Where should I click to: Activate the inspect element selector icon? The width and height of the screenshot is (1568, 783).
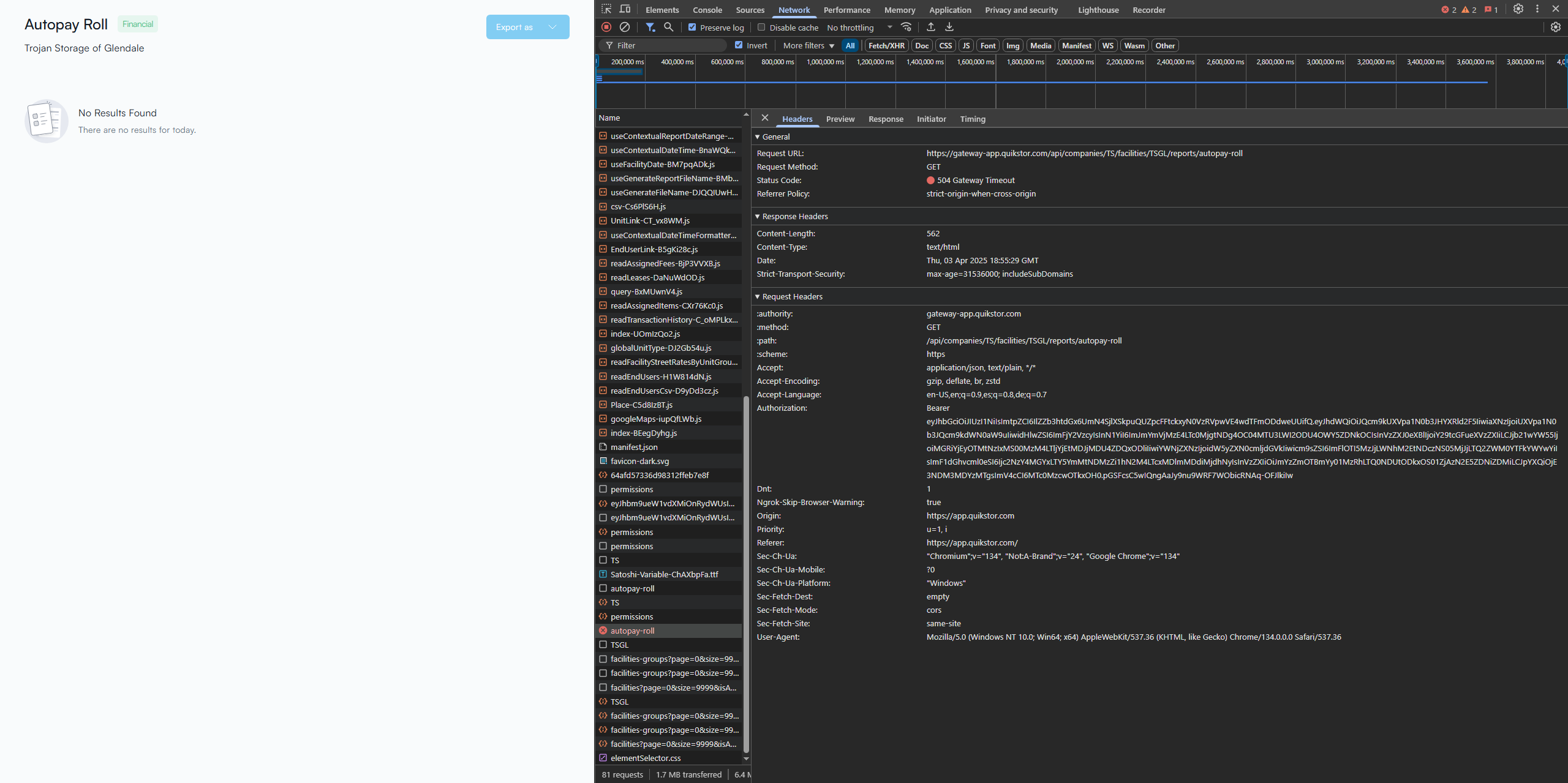(606, 9)
